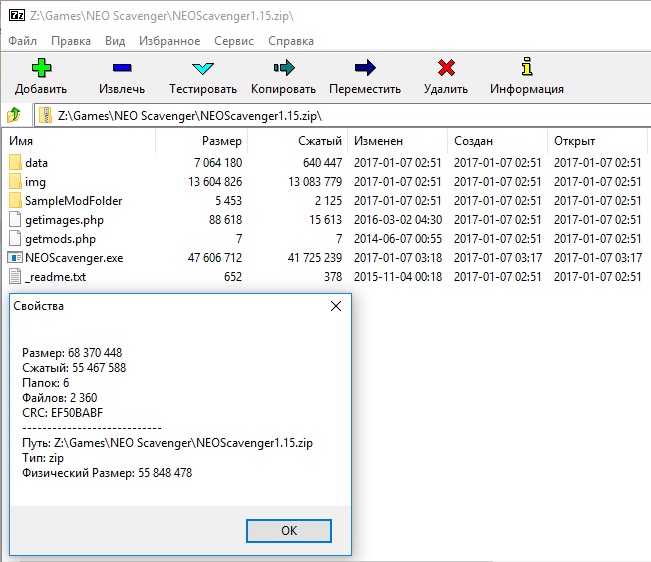Screen dimensions: 651x562
Task: Select the SampleModFolder folder icon
Action: point(15,200)
